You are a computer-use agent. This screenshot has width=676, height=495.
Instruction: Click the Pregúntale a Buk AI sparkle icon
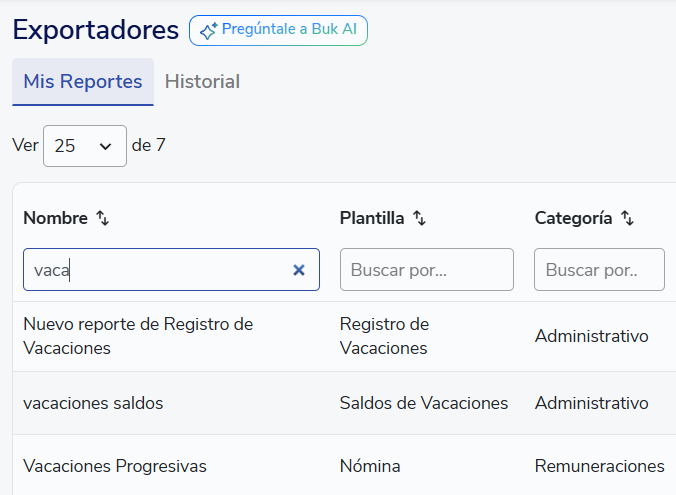pyautogui.click(x=208, y=31)
